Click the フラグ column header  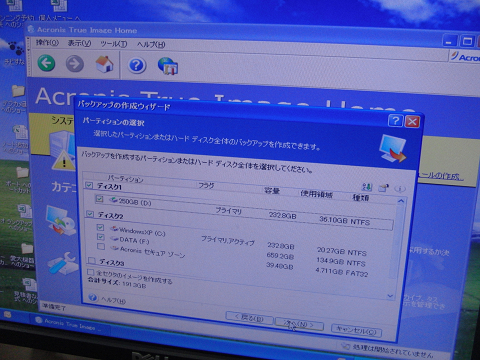pos(206,185)
